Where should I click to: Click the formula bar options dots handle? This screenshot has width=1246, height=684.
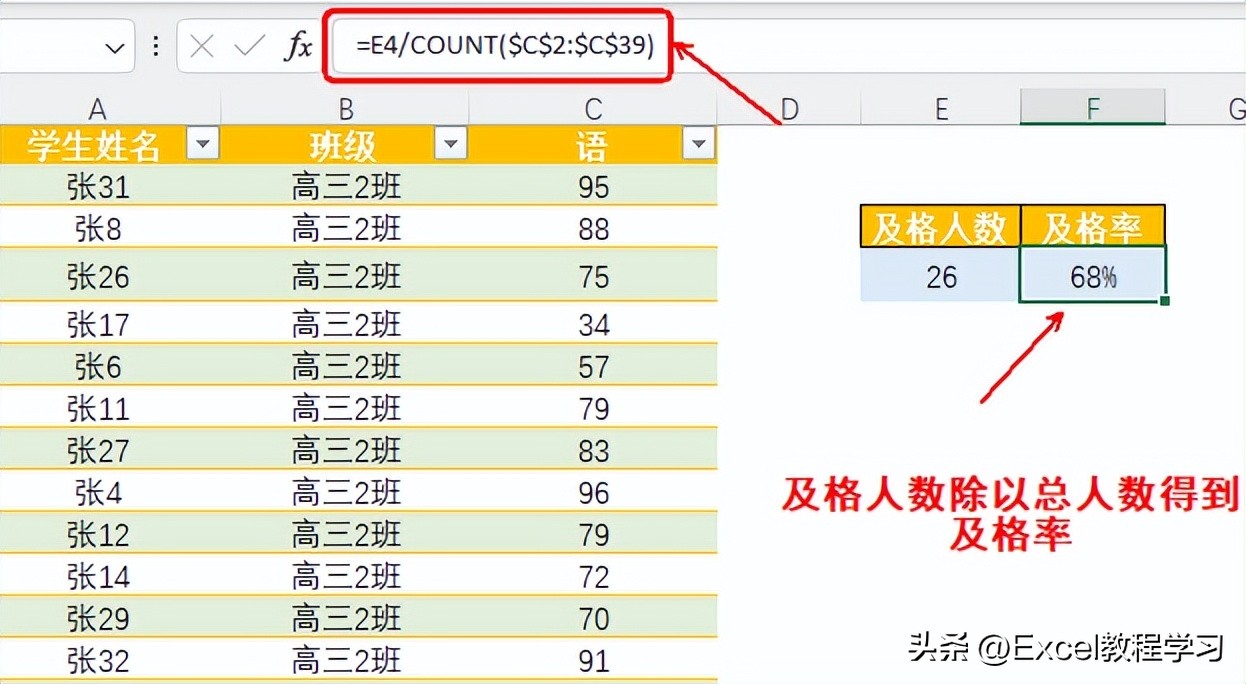coord(156,47)
